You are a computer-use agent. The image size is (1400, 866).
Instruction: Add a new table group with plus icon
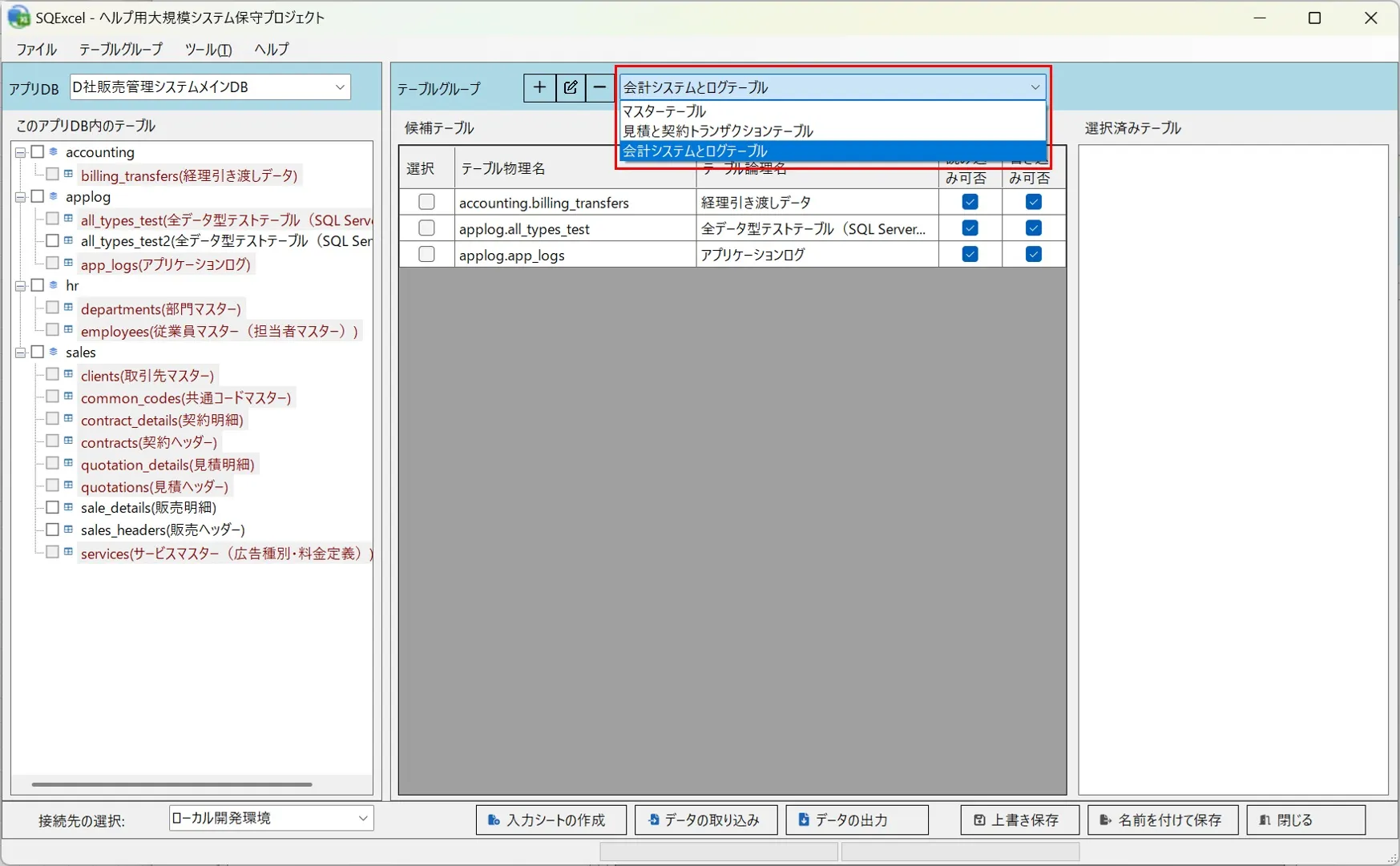coord(539,87)
